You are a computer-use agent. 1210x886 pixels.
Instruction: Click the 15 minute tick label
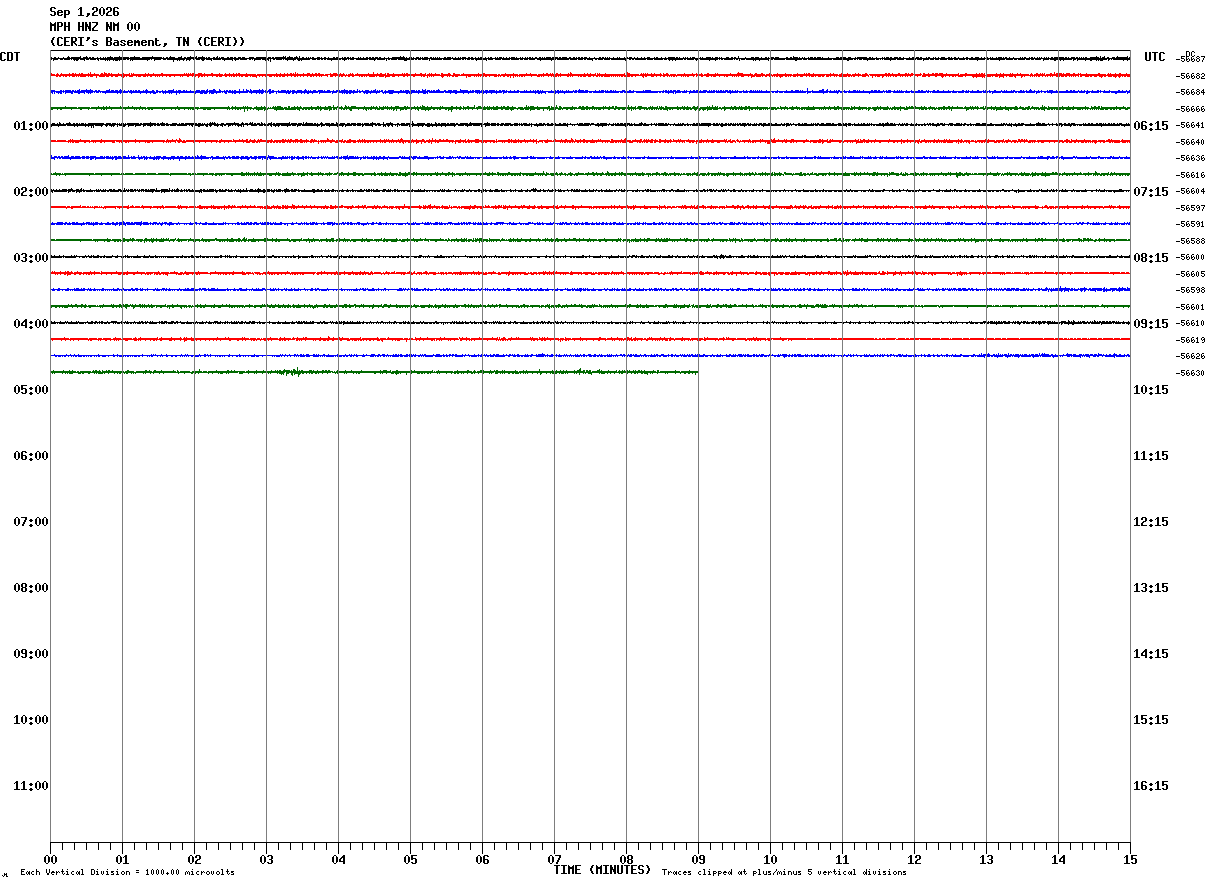coord(1130,860)
